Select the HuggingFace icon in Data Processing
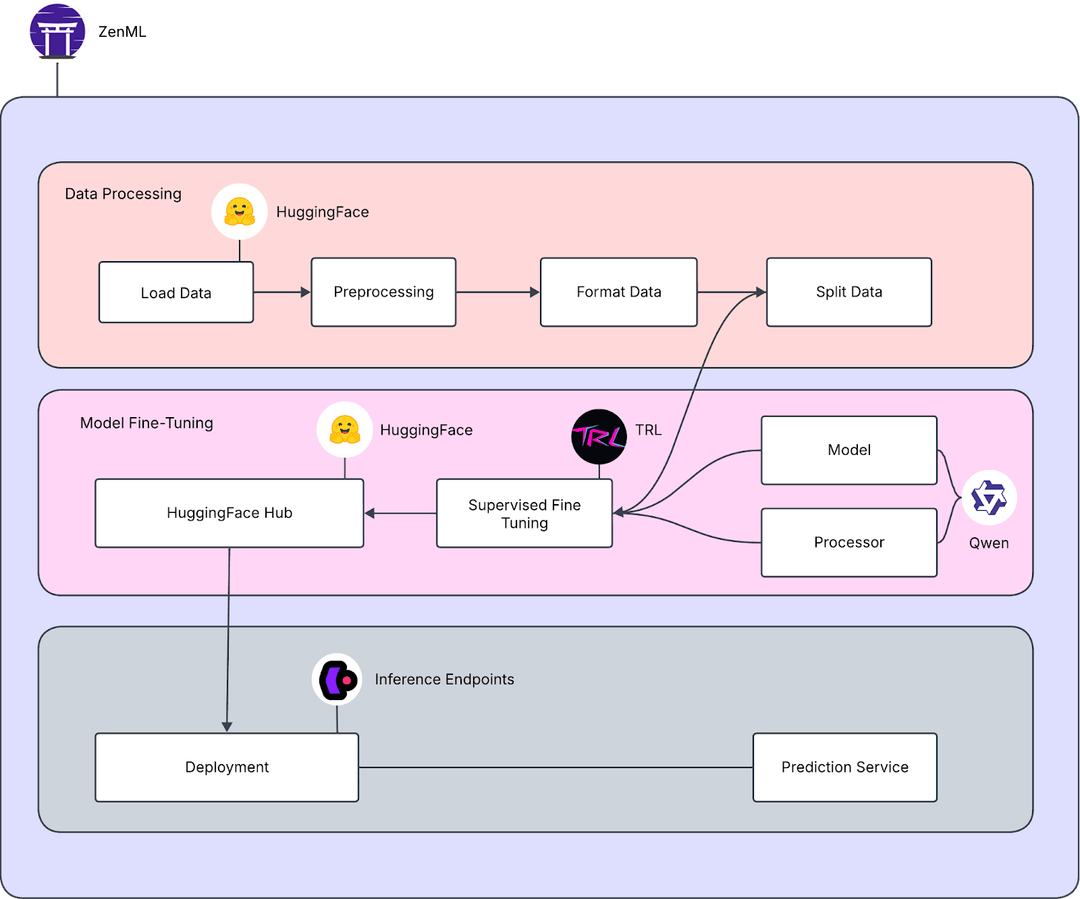 pos(239,211)
